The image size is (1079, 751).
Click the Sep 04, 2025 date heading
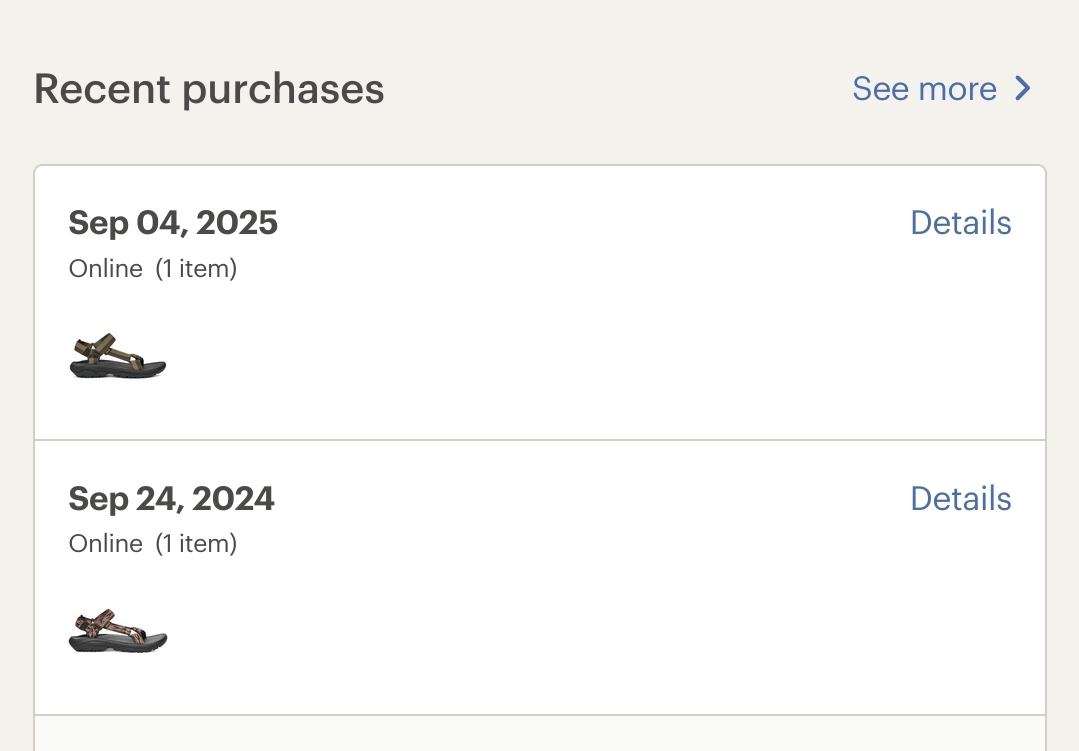(x=173, y=223)
